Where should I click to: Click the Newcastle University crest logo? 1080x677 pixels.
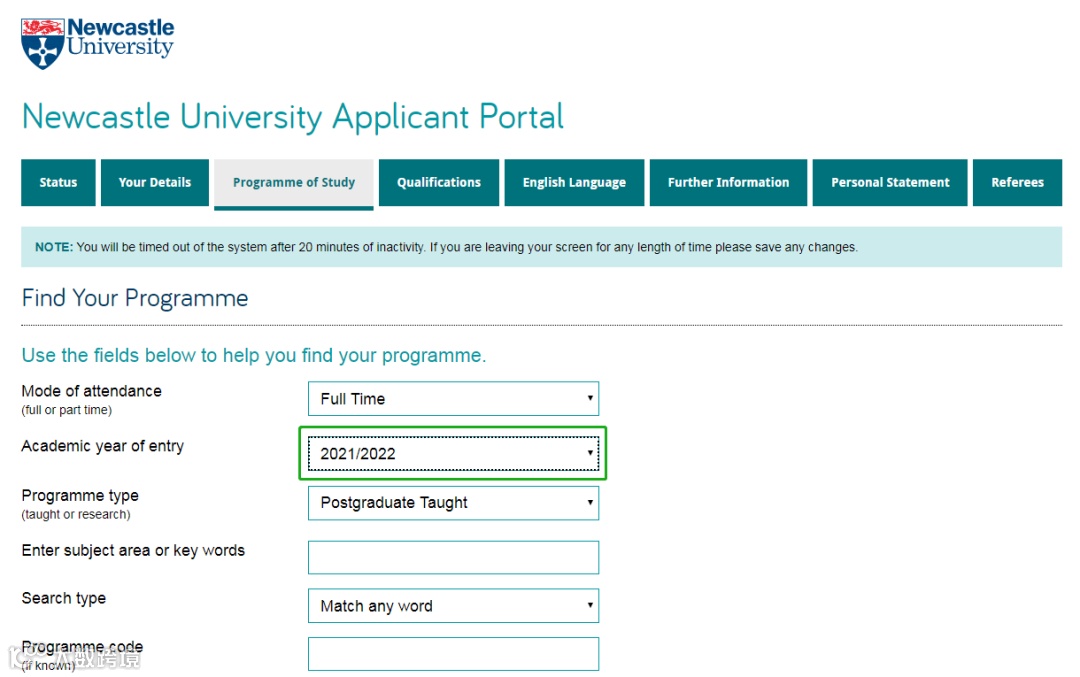pyautogui.click(x=43, y=44)
